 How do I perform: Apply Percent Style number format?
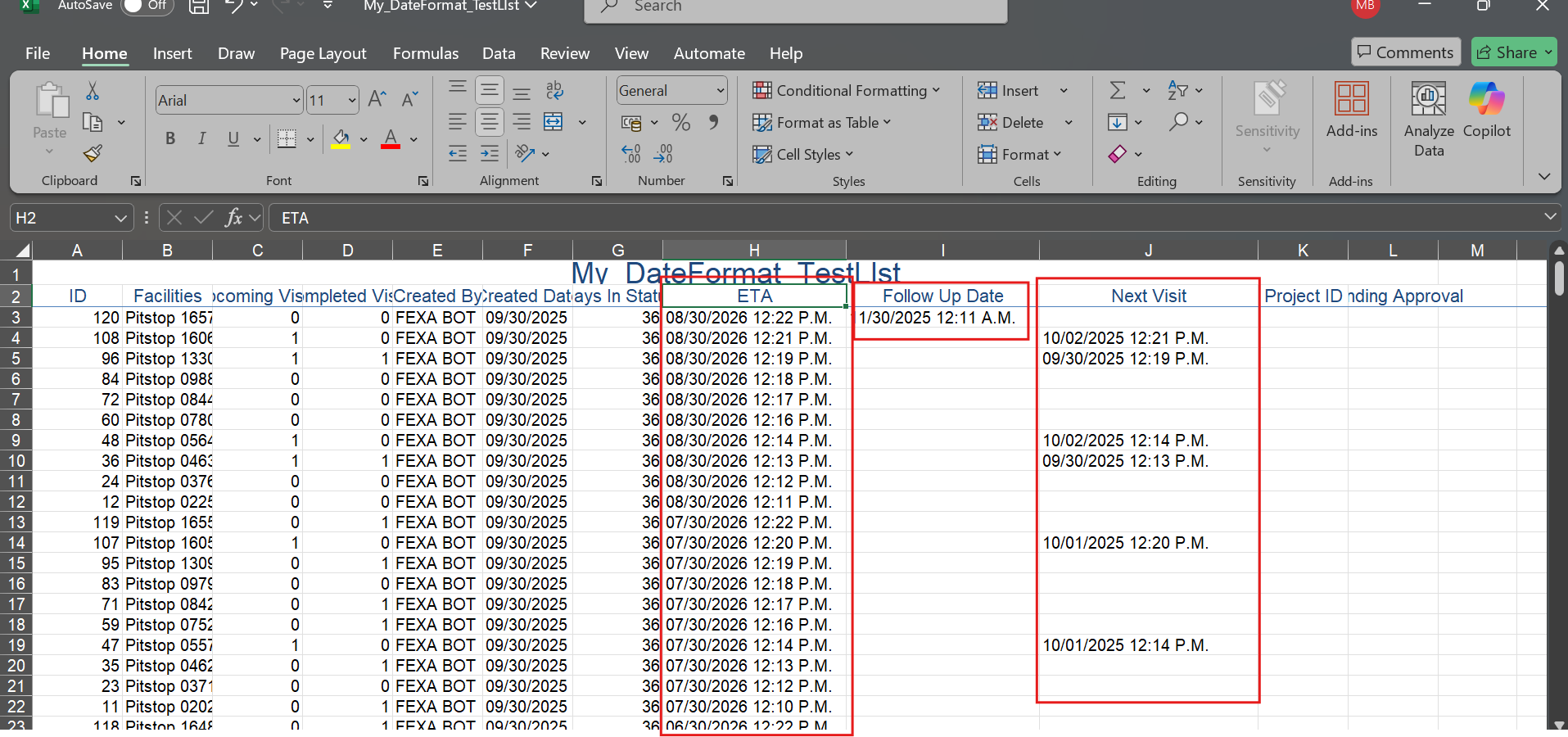680,123
